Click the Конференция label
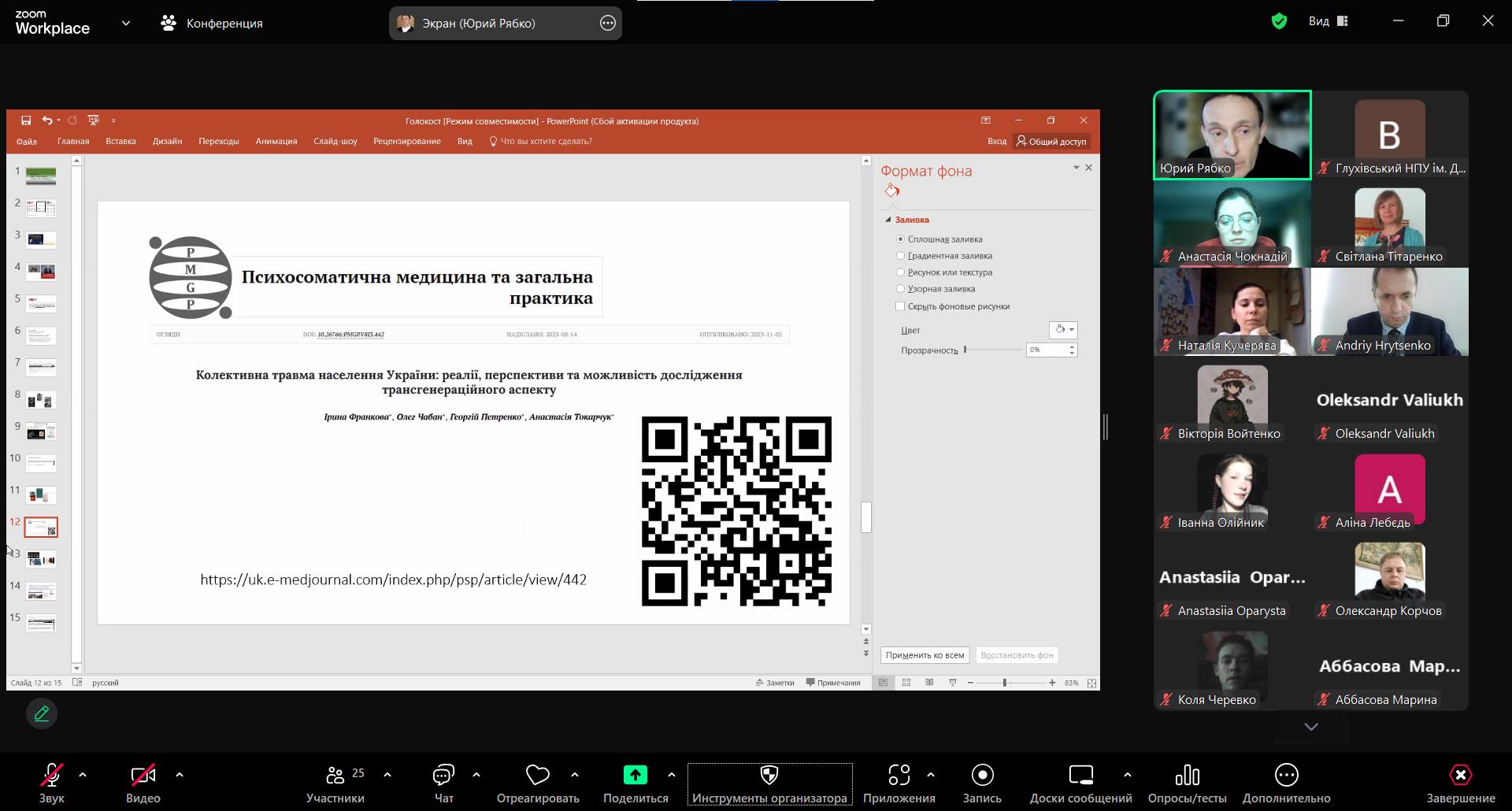 pos(224,24)
